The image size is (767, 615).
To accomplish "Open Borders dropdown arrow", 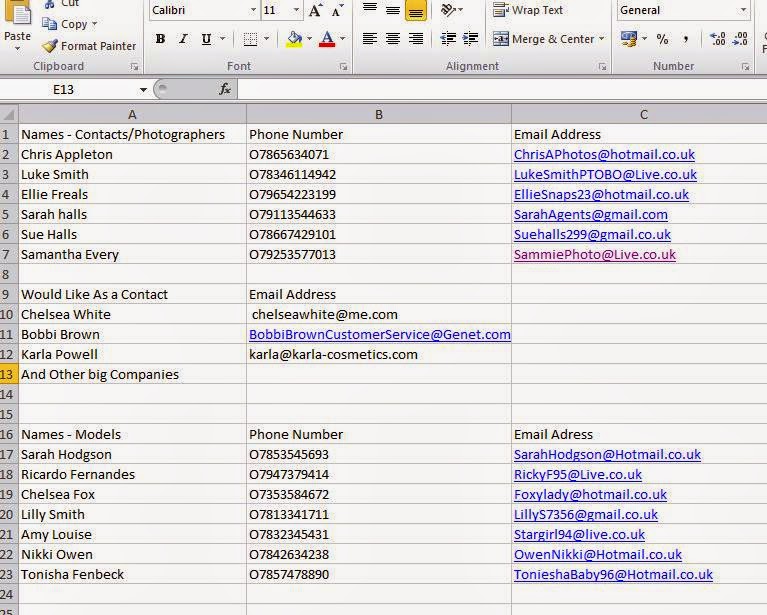I will (267, 39).
